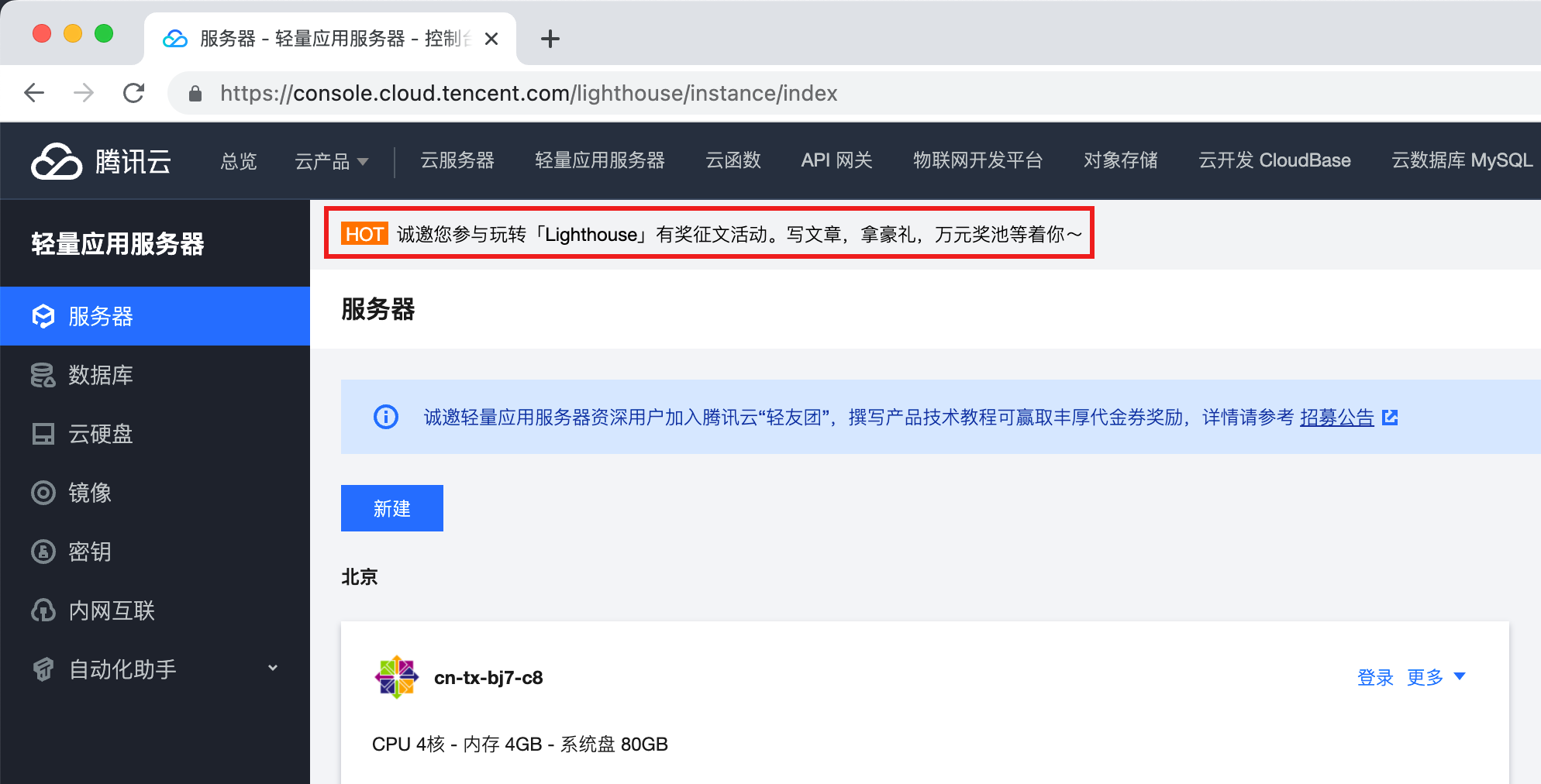Open the 服务器 sidebar icon
Image resolution: width=1541 pixels, height=784 pixels.
pos(43,316)
